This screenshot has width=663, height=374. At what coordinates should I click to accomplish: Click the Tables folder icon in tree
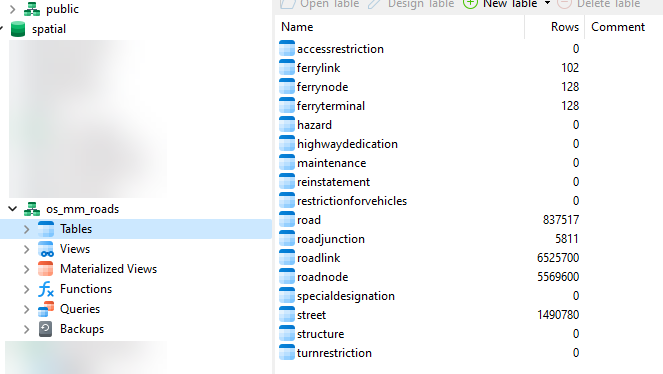(x=46, y=229)
